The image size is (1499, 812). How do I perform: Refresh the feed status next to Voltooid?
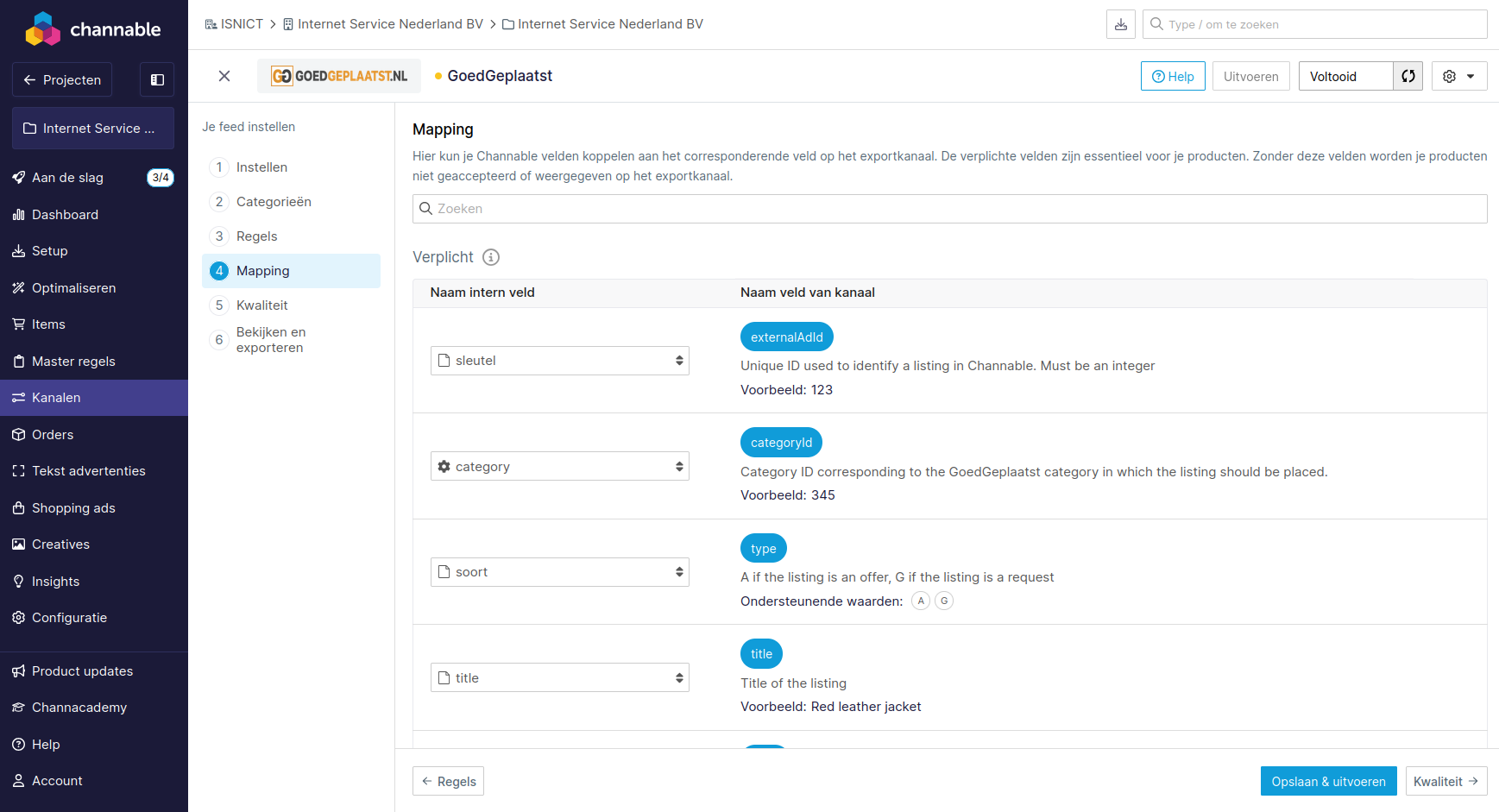pos(1408,76)
